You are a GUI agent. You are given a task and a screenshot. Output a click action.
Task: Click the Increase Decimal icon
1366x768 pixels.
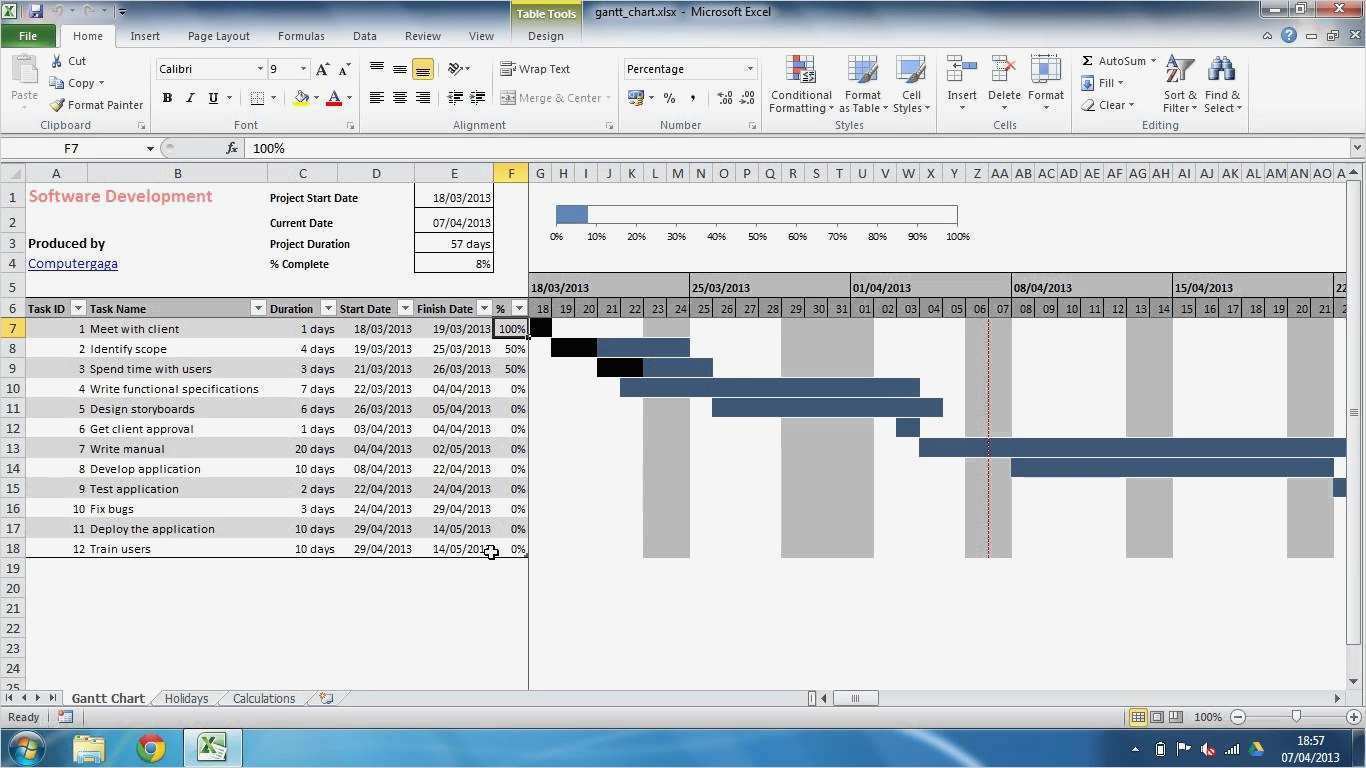coord(723,98)
